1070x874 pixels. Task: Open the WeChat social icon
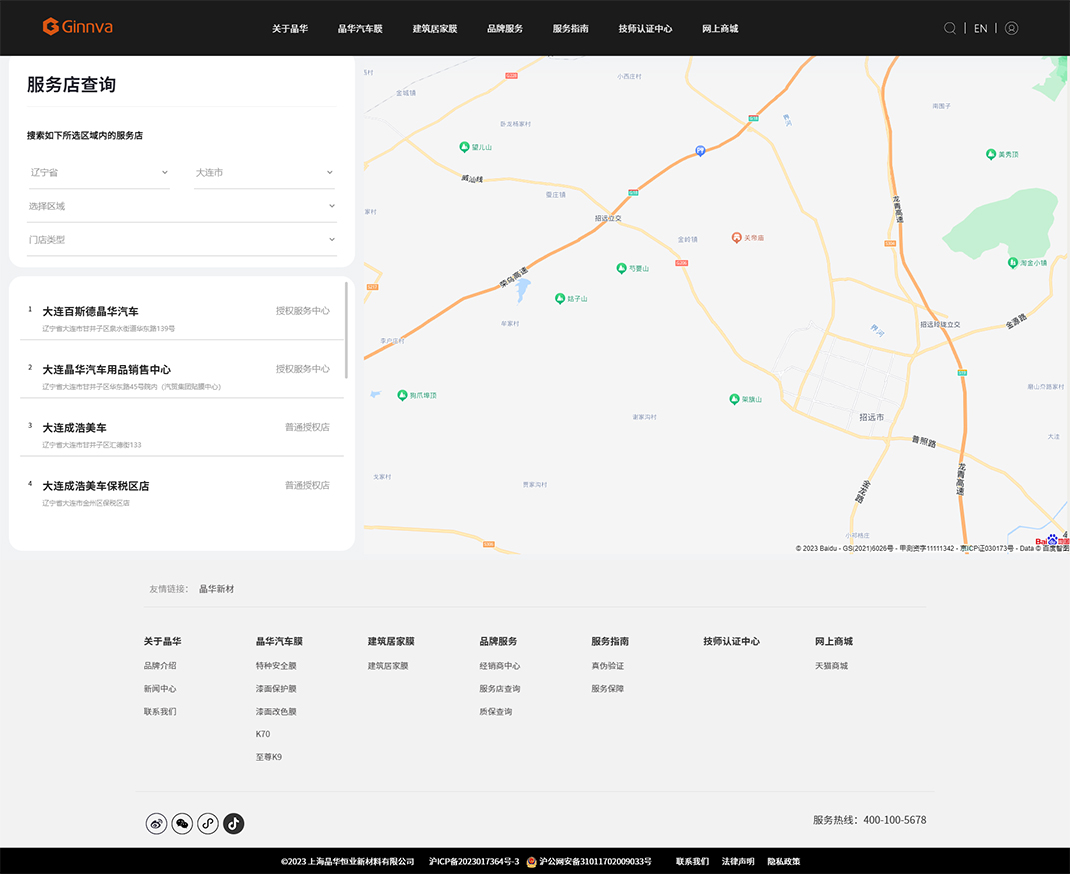click(x=182, y=824)
